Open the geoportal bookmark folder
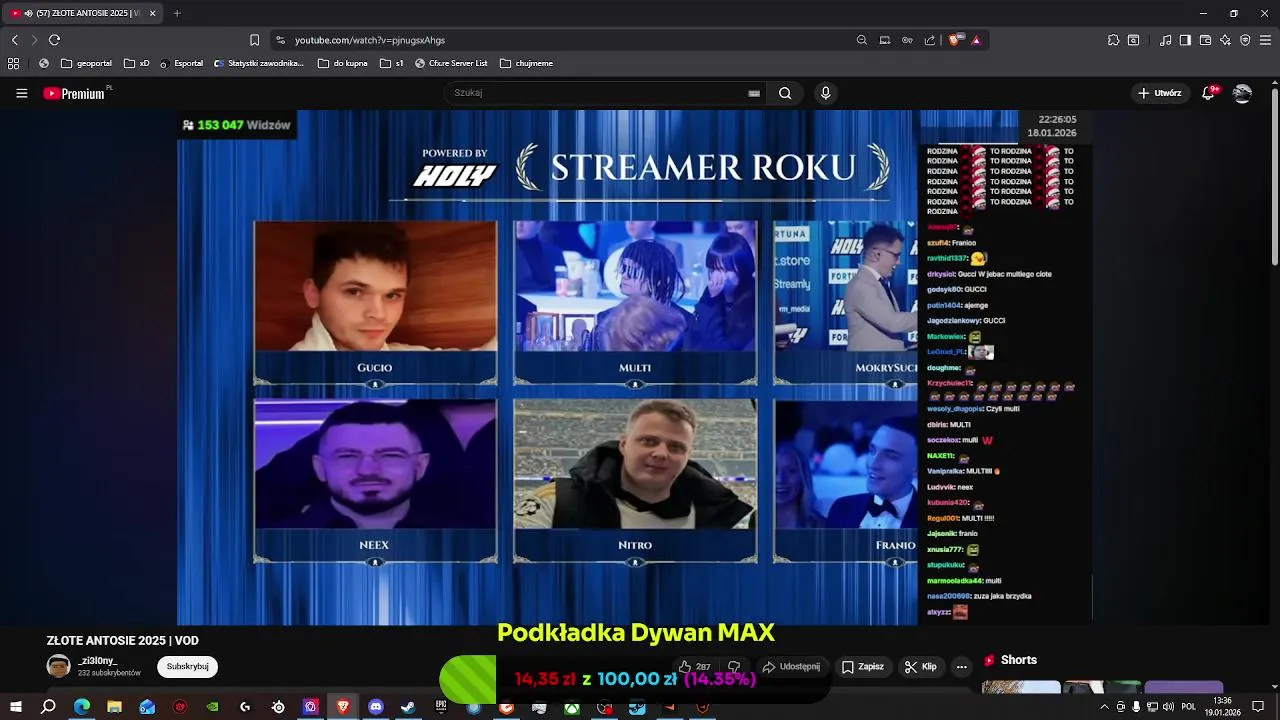Viewport: 1280px width, 720px height. [87, 63]
